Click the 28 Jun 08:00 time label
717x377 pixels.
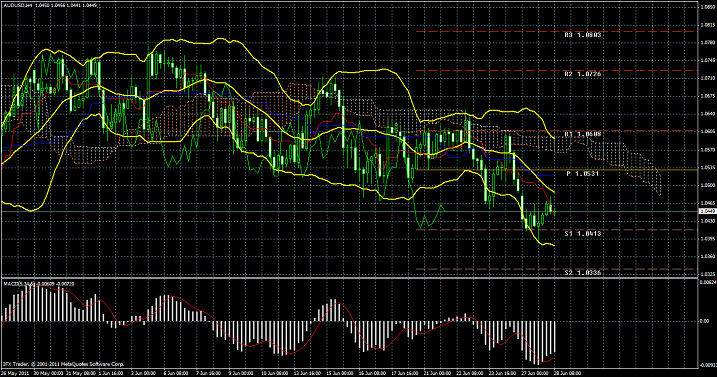[x=567, y=373]
